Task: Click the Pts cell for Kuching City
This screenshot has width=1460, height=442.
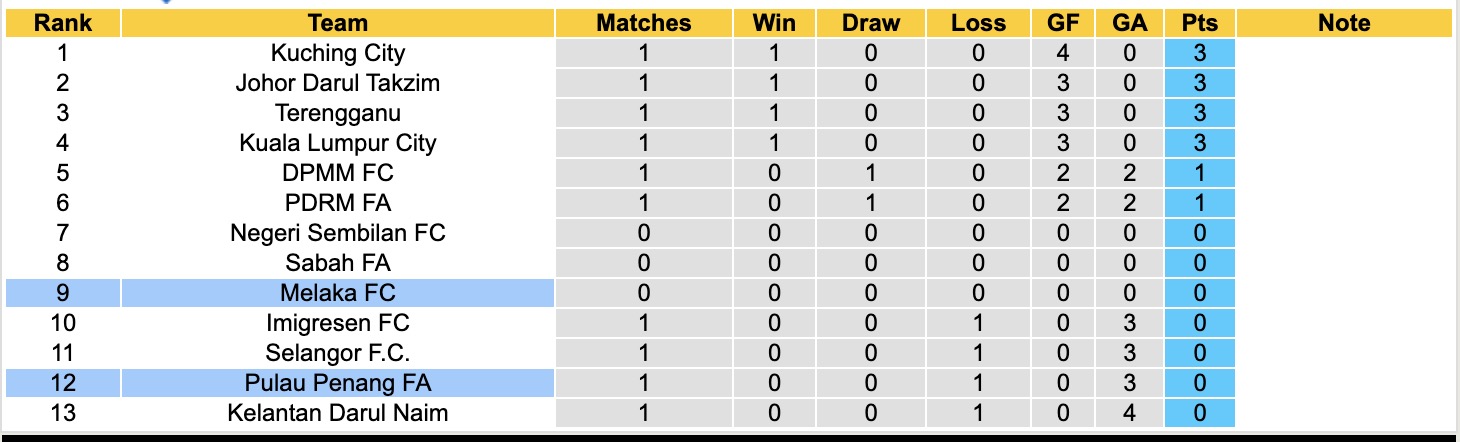Action: (1199, 53)
